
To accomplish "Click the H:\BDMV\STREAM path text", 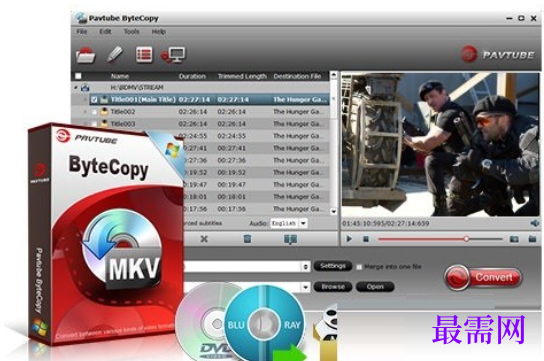I will [137, 87].
